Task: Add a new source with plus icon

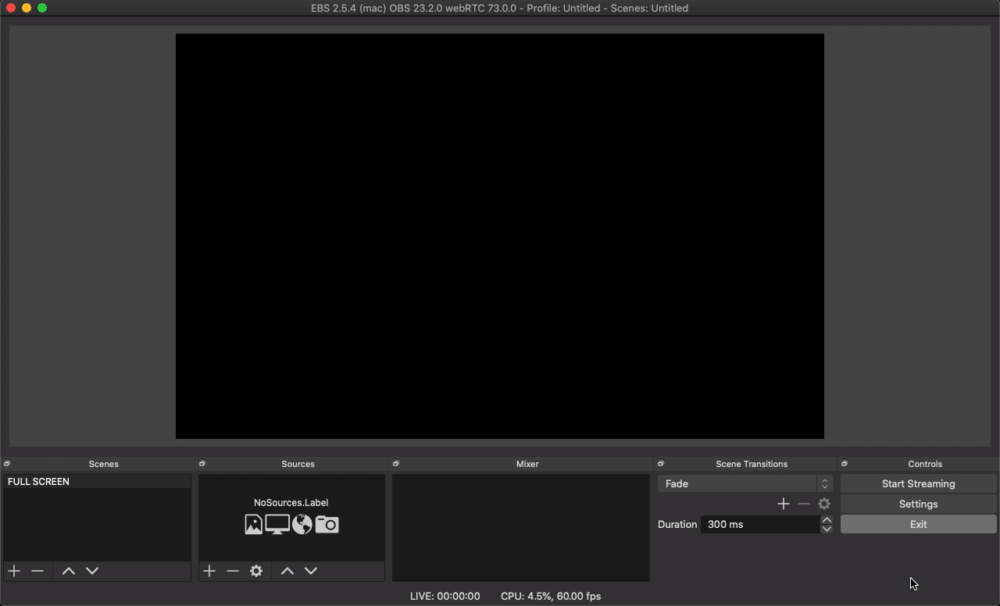Action: point(209,571)
